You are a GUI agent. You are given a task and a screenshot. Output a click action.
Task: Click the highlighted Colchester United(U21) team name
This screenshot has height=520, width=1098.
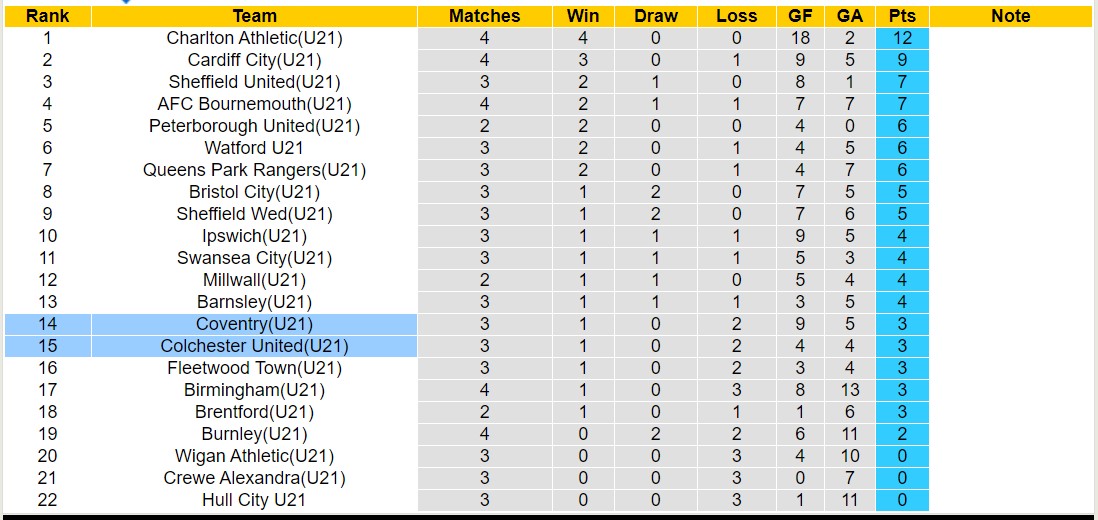pos(254,346)
